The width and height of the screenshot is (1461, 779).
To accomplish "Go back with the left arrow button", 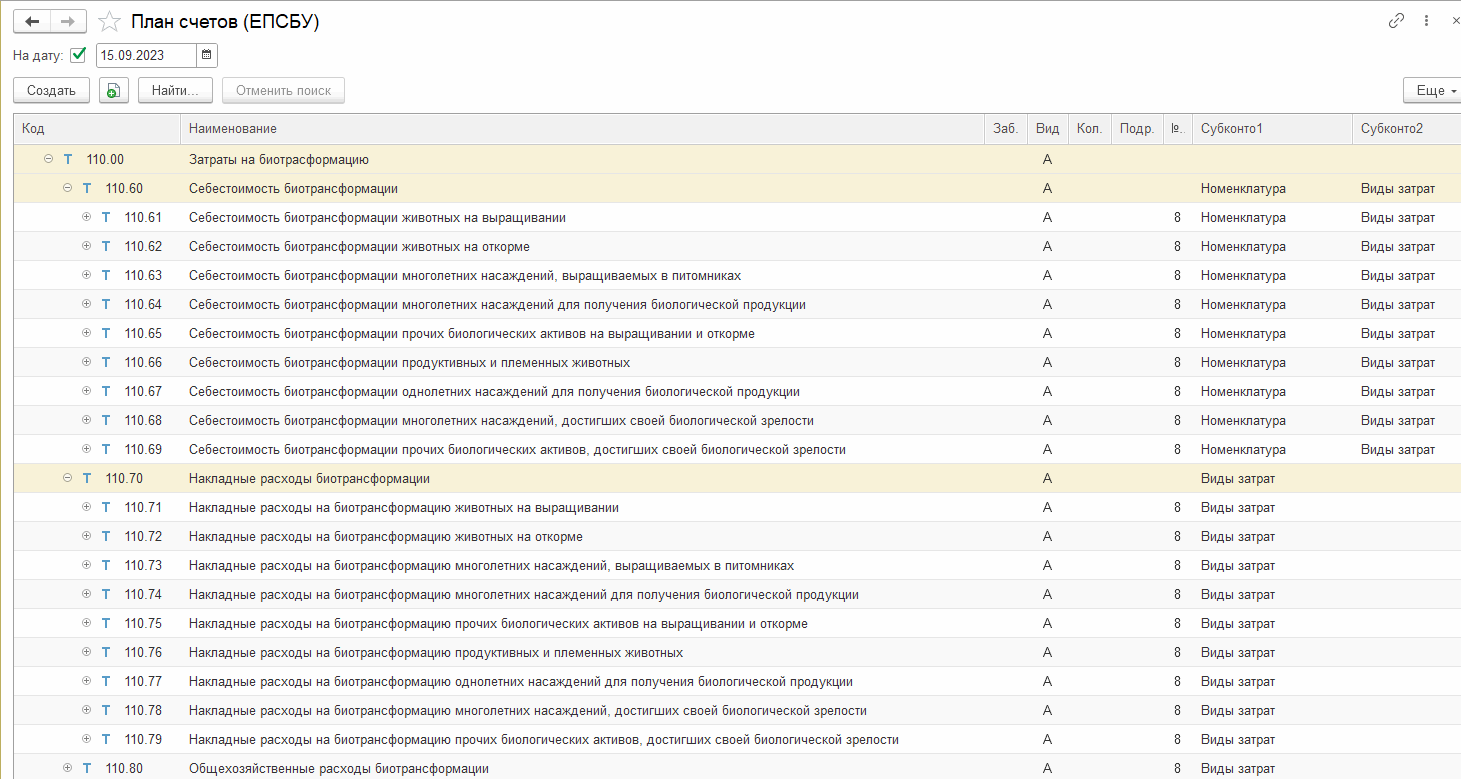I will pos(31,21).
